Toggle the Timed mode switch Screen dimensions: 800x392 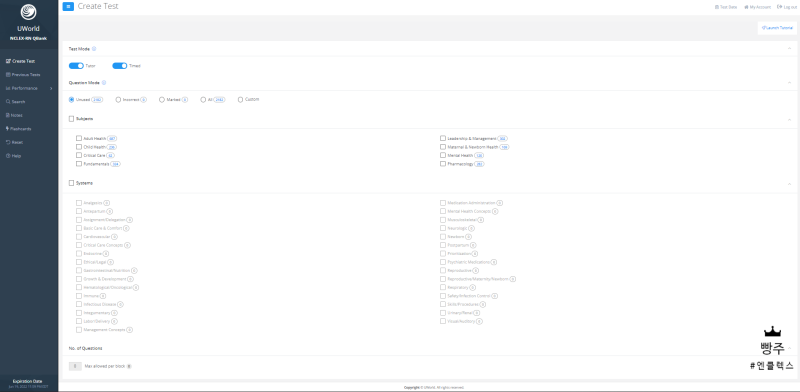(x=119, y=66)
